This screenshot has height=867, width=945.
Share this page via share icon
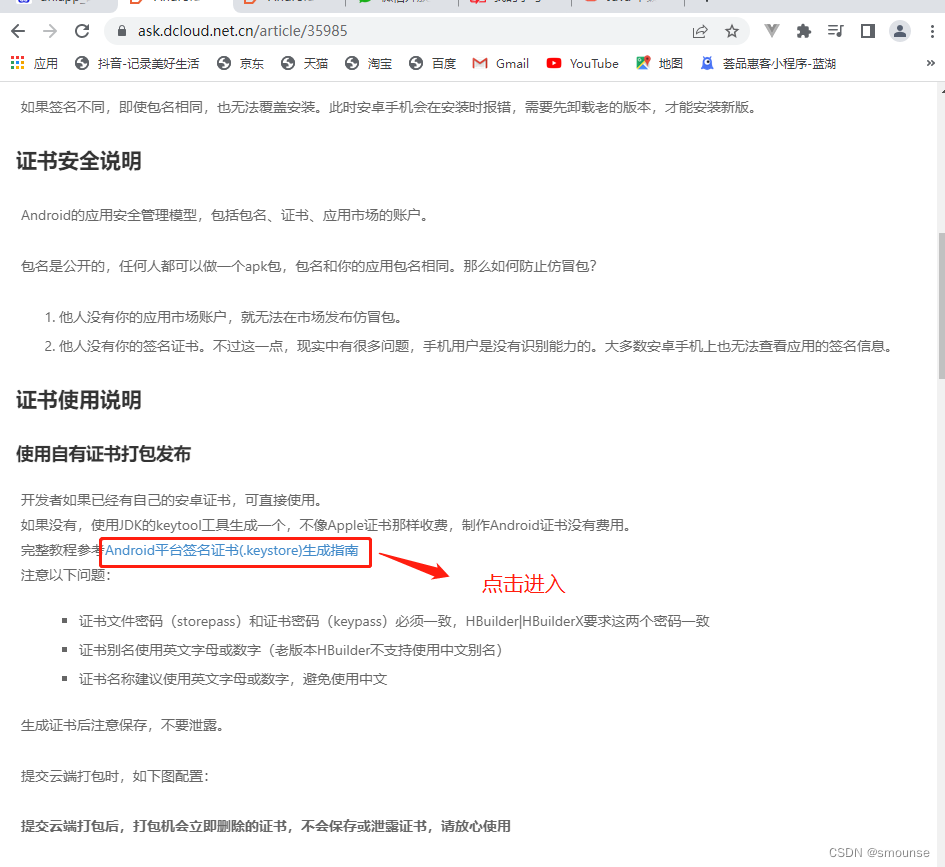[700, 31]
